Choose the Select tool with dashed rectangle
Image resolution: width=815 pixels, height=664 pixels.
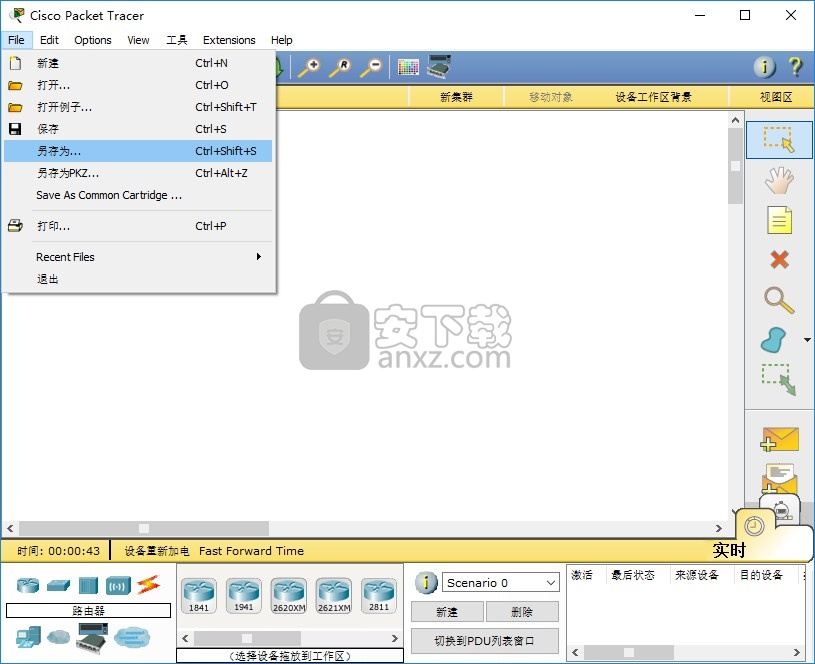[779, 139]
